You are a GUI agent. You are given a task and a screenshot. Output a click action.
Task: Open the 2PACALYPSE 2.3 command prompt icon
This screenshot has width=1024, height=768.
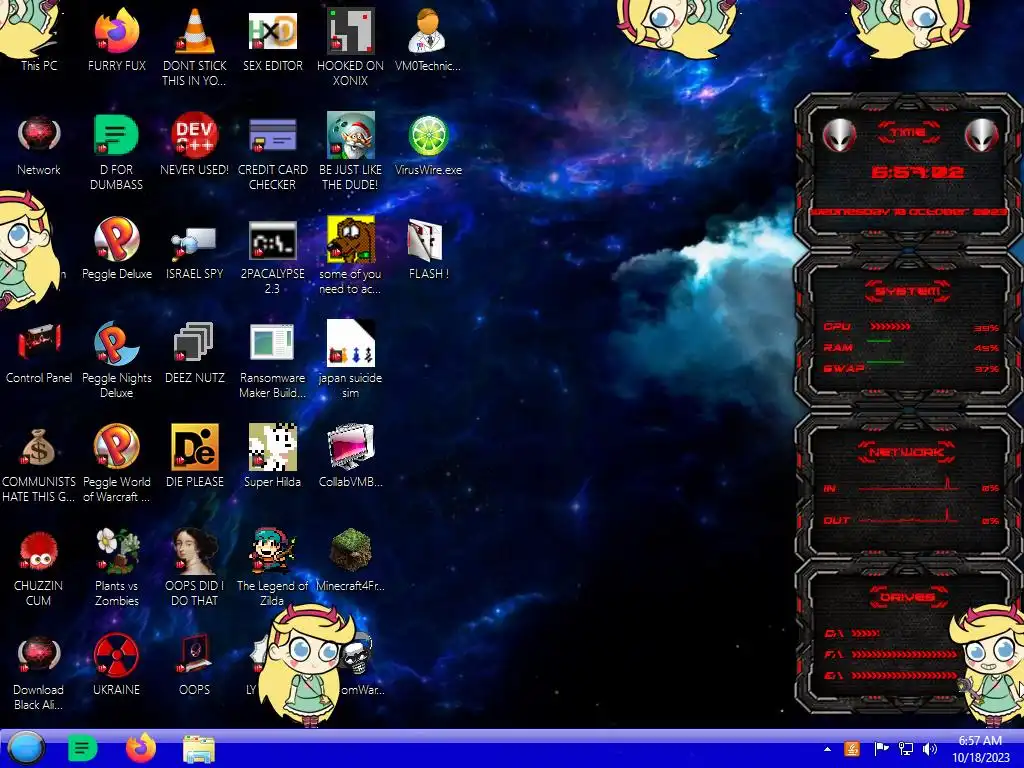pos(272,256)
